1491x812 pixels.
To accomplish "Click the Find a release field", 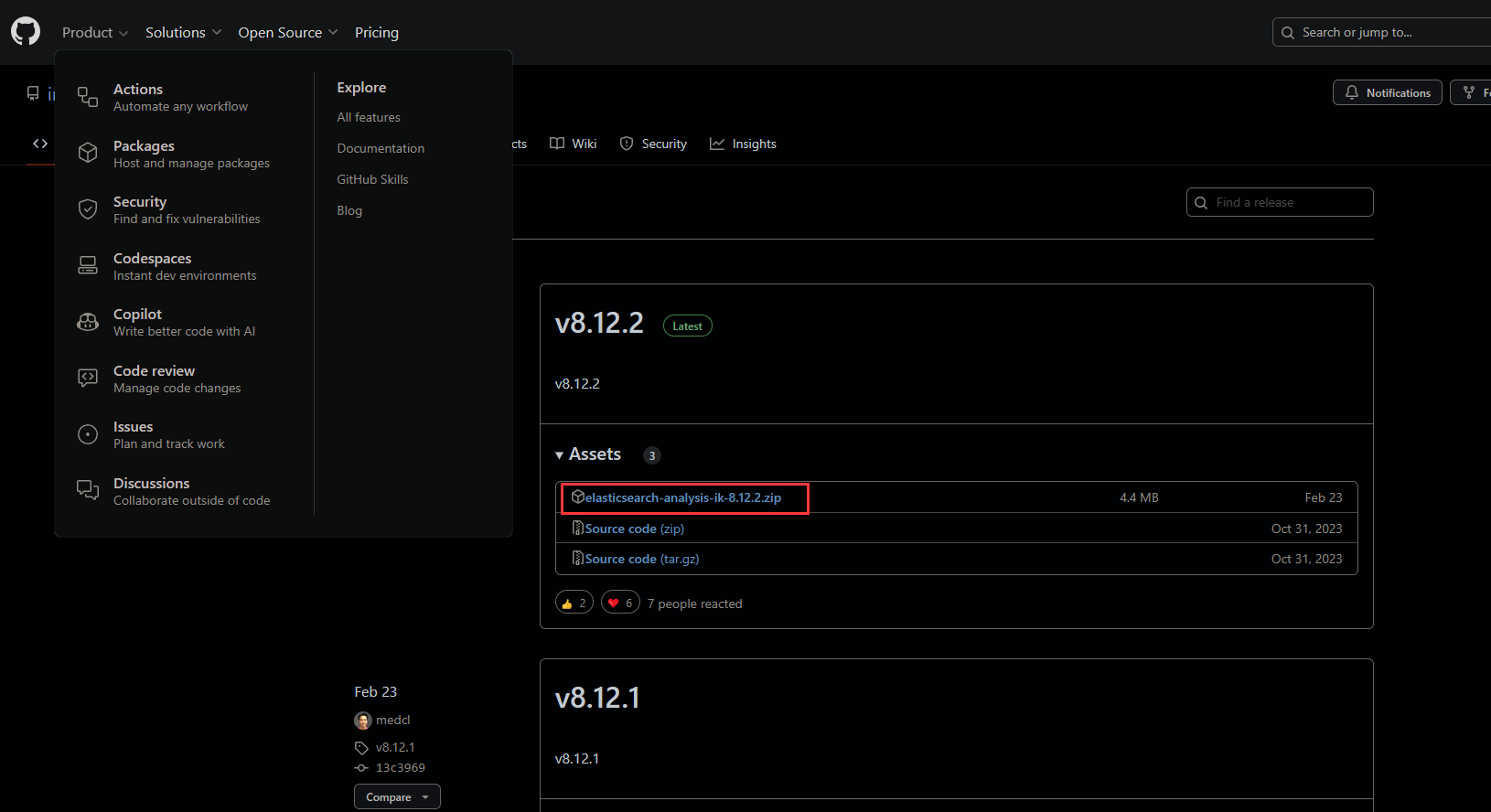I will [1280, 202].
